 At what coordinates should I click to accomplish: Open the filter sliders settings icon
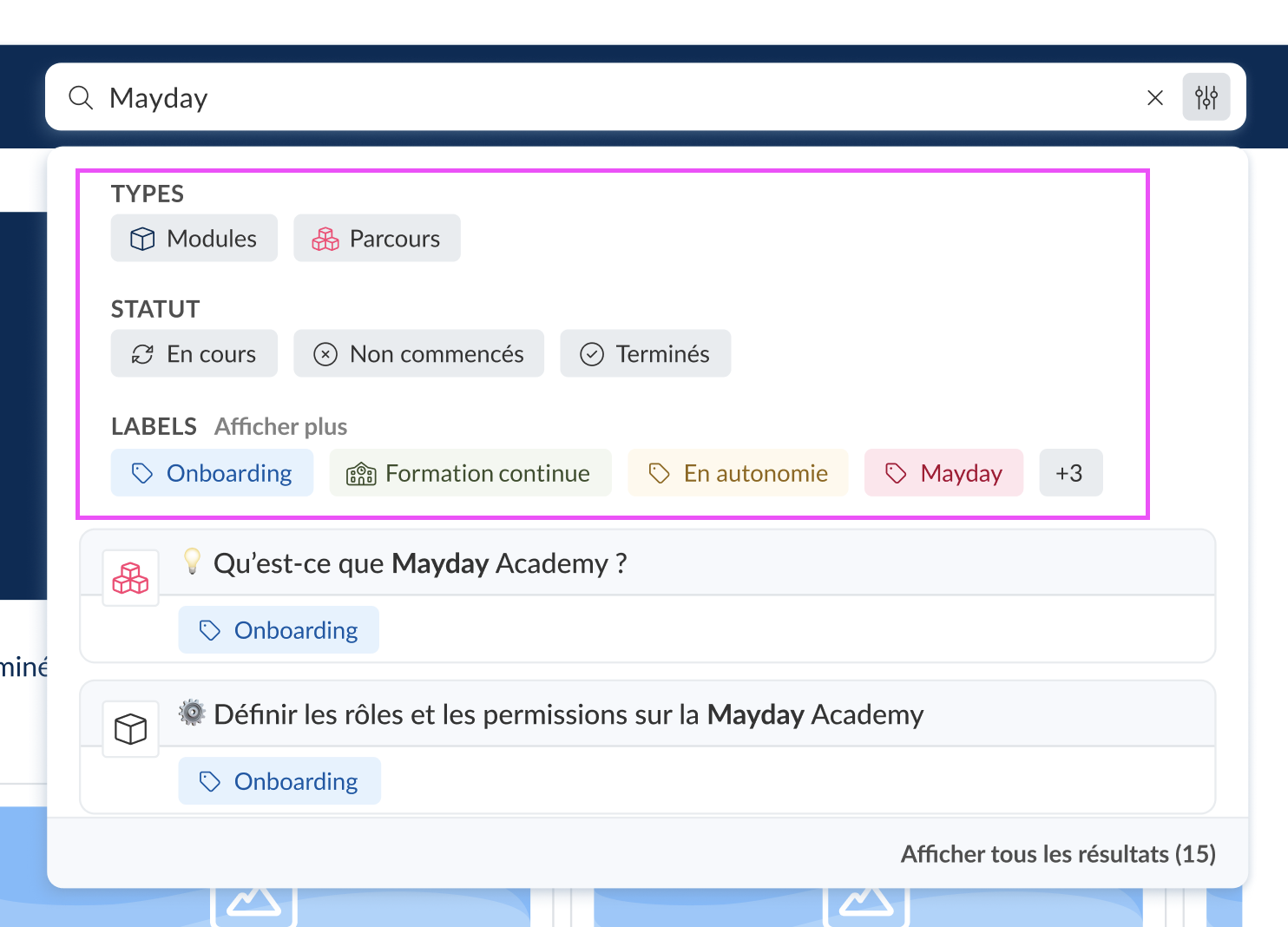coord(1206,97)
